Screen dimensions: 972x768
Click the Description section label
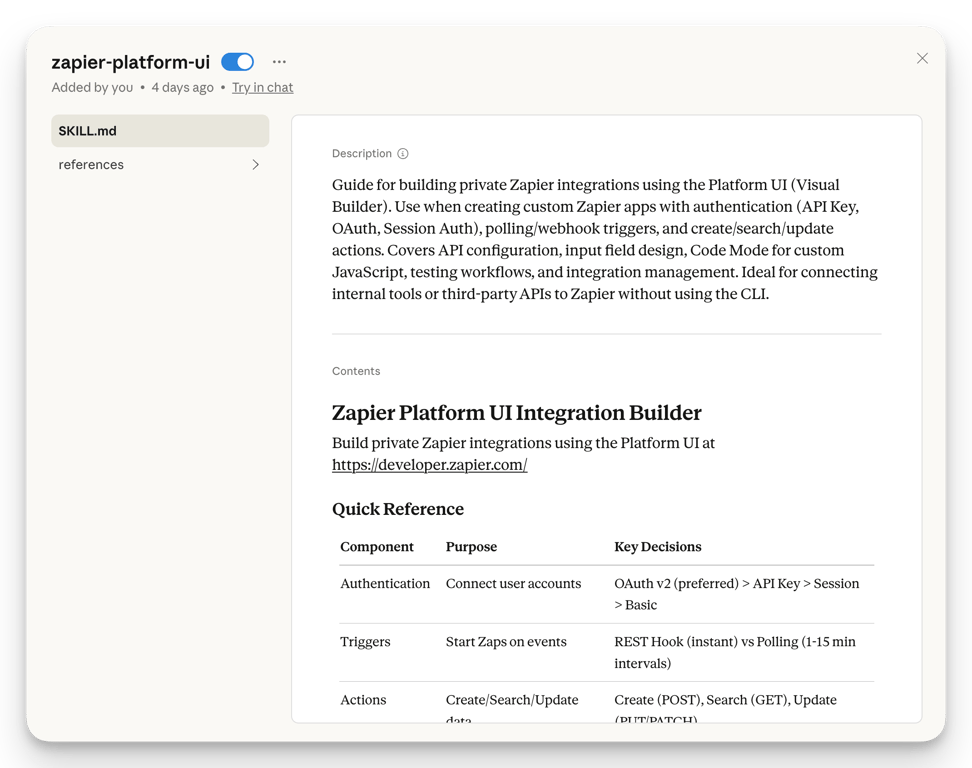(x=362, y=153)
